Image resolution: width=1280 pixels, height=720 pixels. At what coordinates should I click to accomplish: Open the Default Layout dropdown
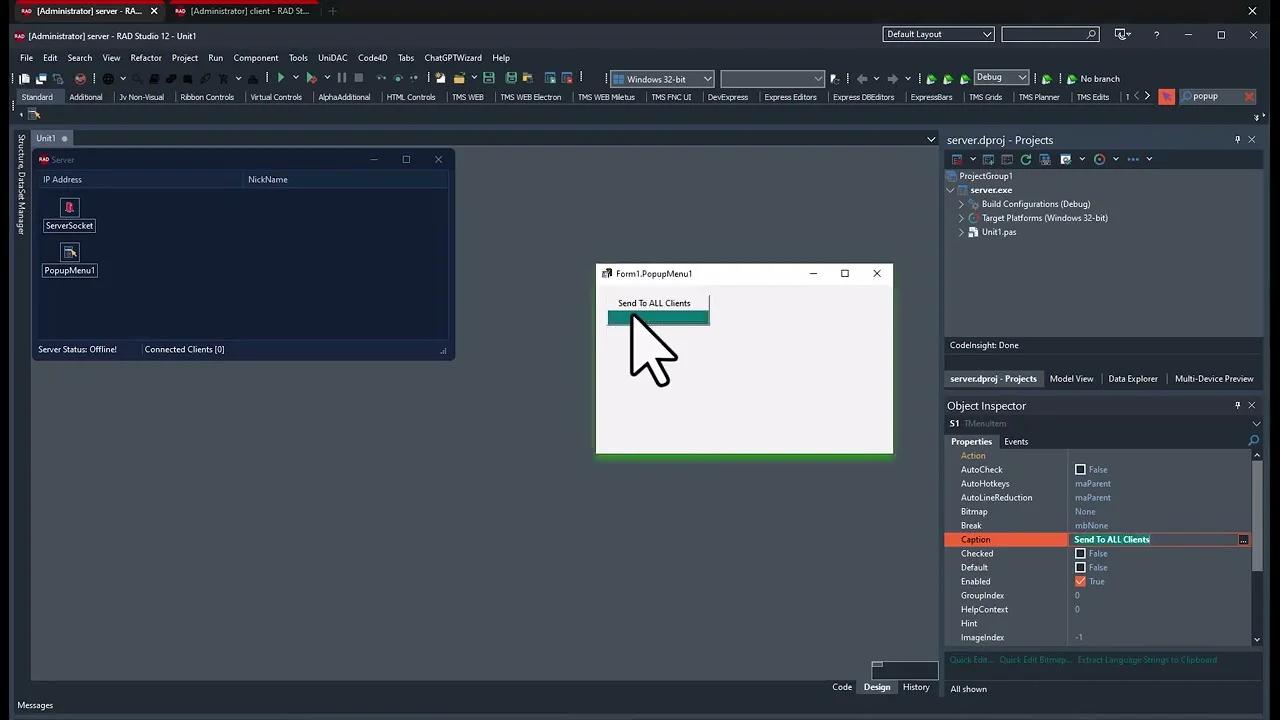pyautogui.click(x=987, y=34)
